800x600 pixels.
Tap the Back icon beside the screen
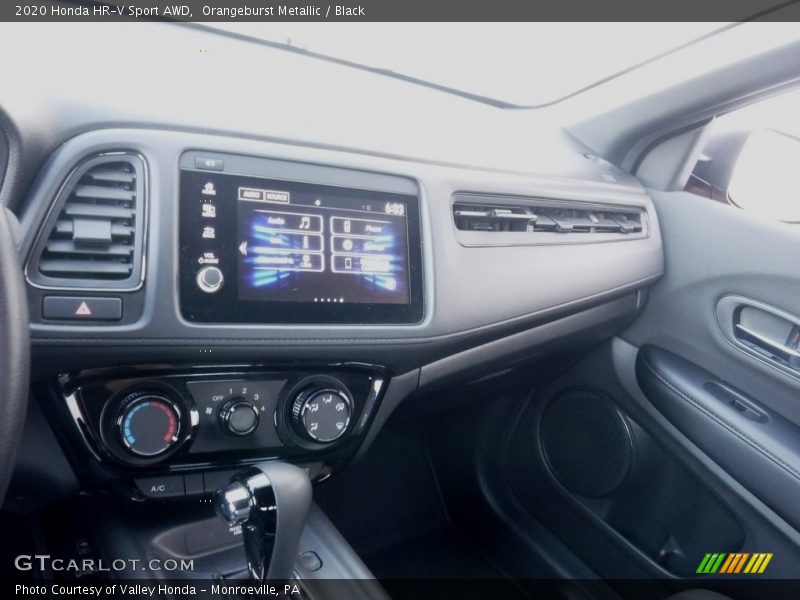click(x=208, y=232)
